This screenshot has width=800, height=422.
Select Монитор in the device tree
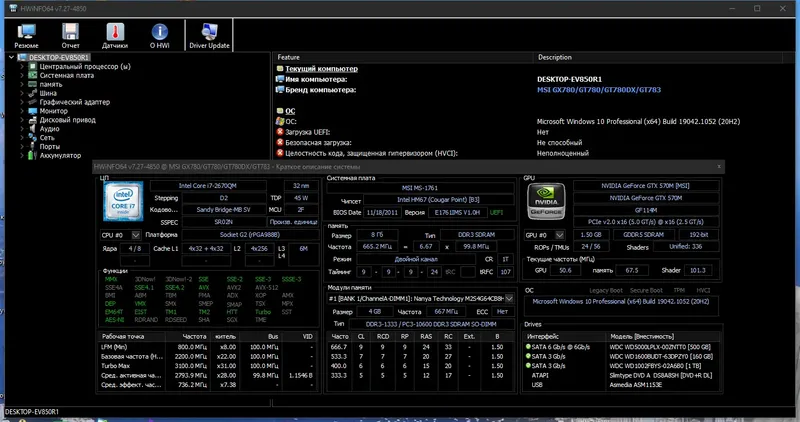pyautogui.click(x=54, y=111)
